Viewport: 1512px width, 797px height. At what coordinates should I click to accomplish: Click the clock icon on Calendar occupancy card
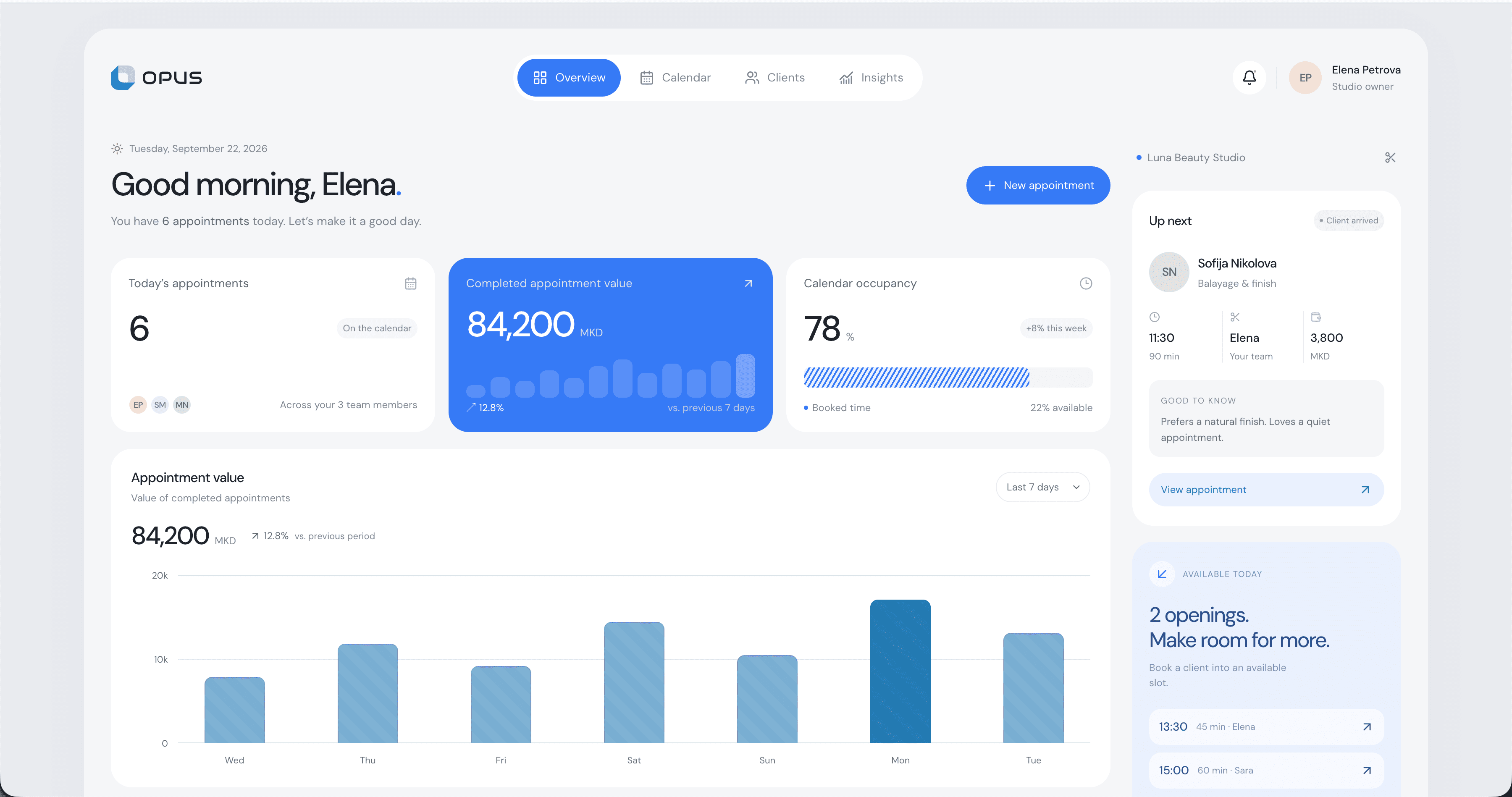pyautogui.click(x=1086, y=283)
